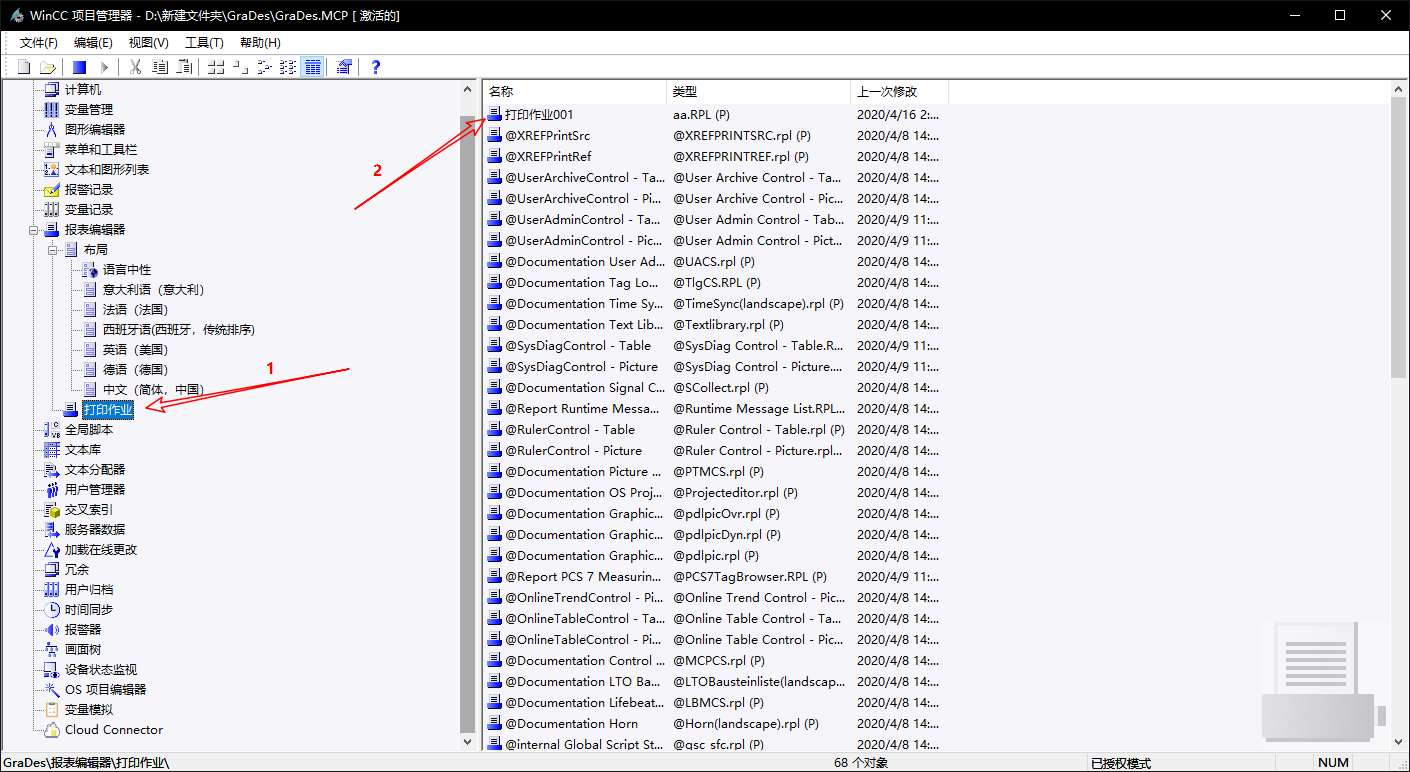The height and width of the screenshot is (772, 1410).
Task: Click the Open project folder icon
Action: coord(47,67)
